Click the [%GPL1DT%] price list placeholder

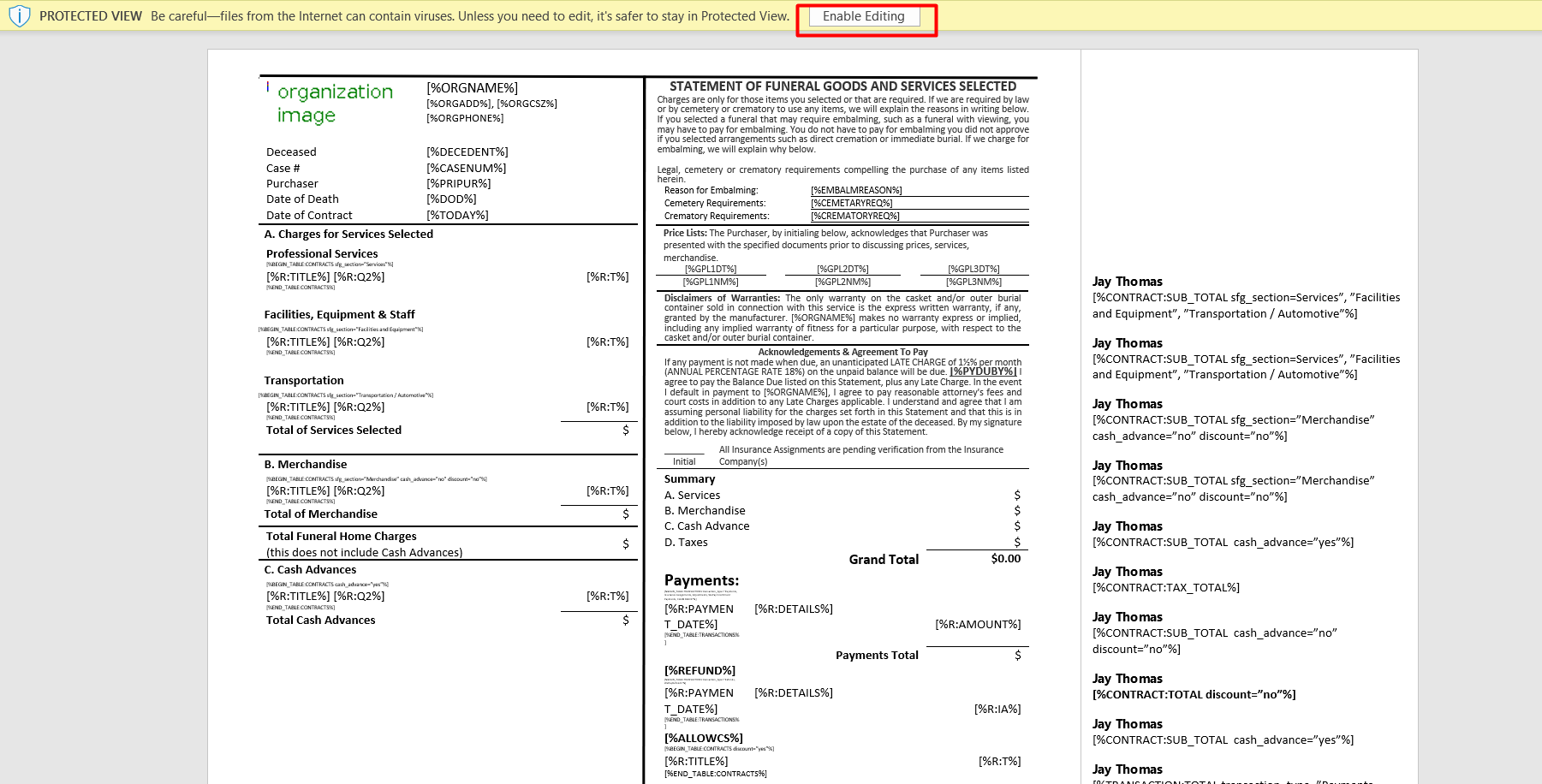pyautogui.click(x=711, y=268)
